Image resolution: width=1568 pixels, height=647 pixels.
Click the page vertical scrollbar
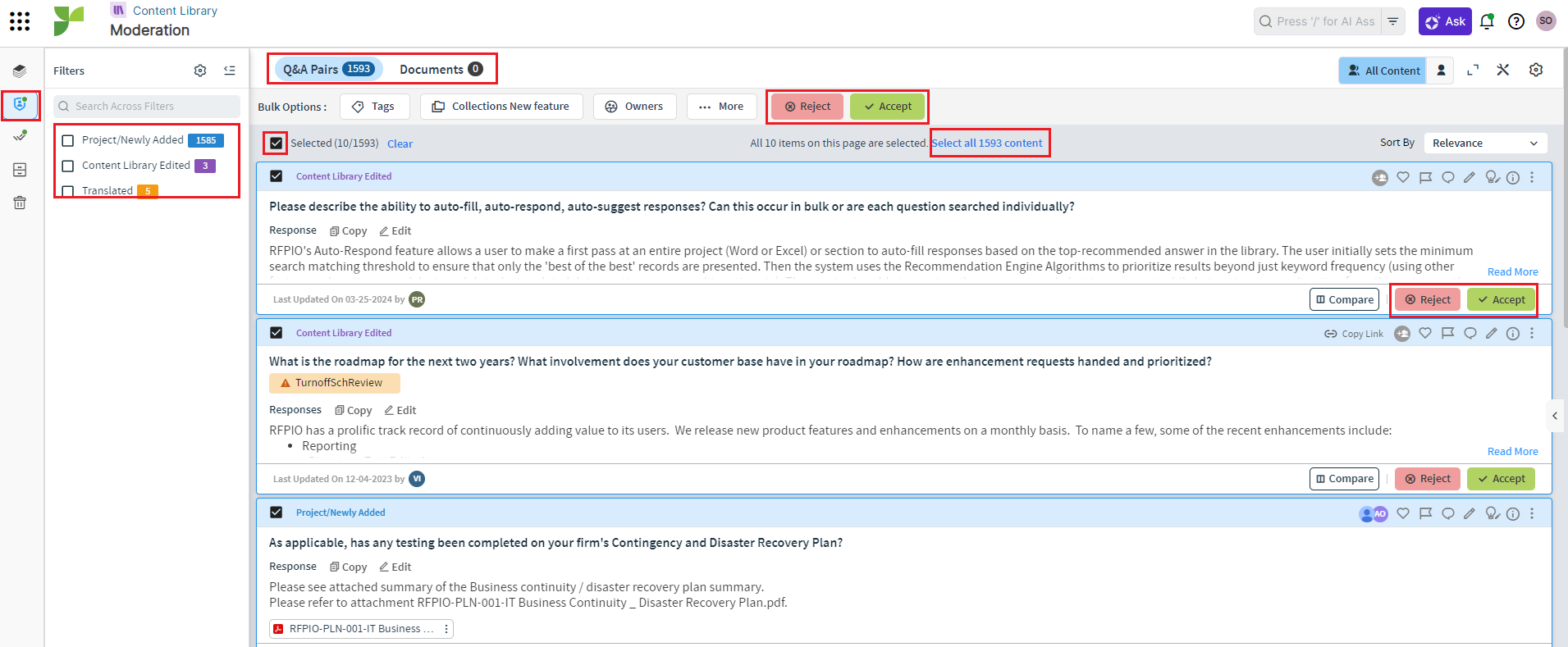coord(1565,189)
